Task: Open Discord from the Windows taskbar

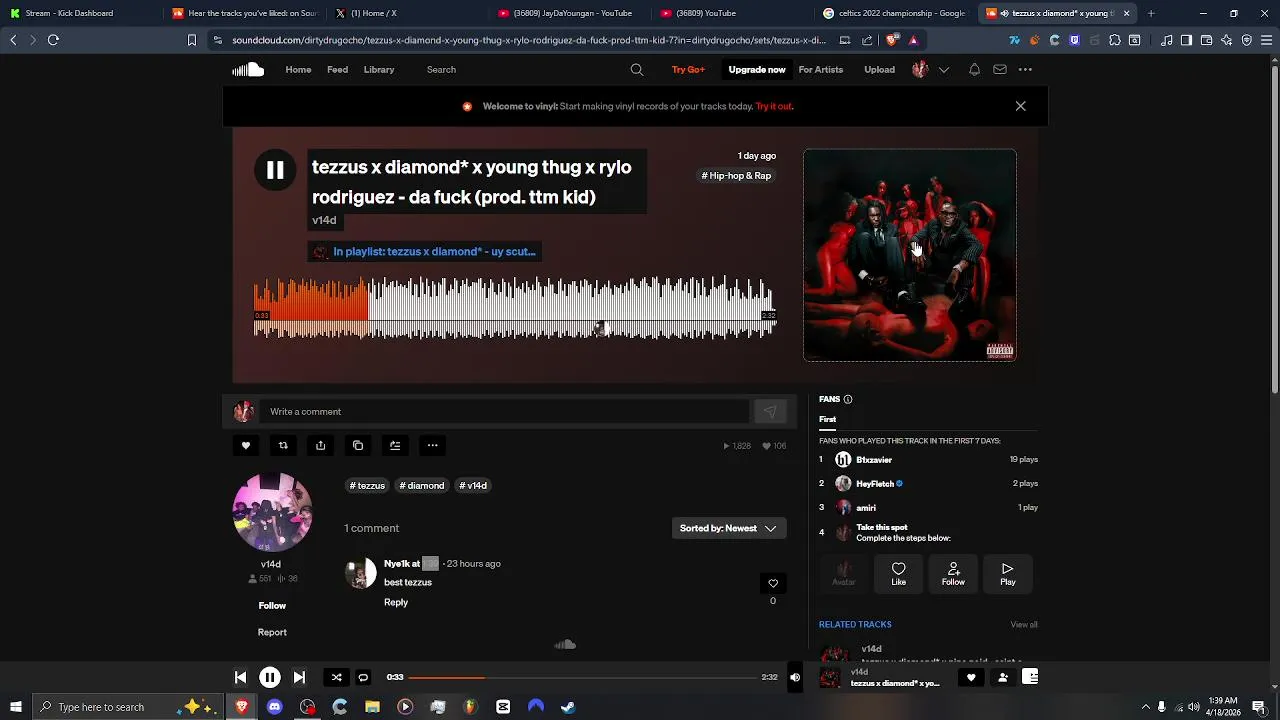Action: coord(275,707)
